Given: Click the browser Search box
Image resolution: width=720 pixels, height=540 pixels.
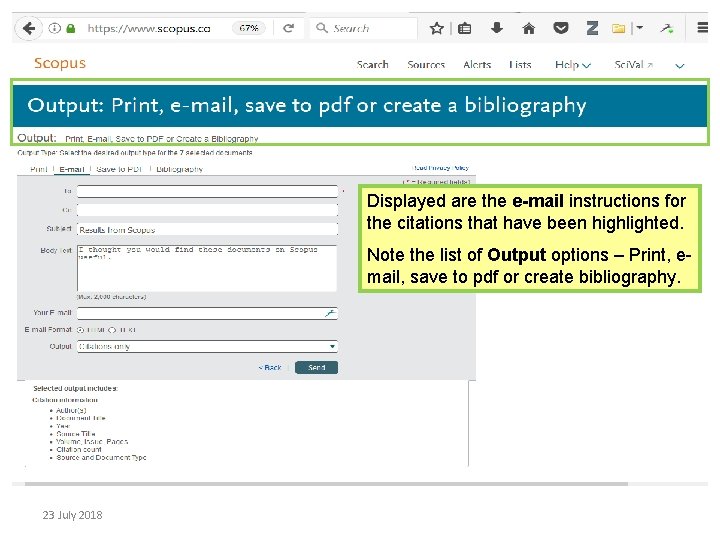Looking at the screenshot, I should 364,28.
